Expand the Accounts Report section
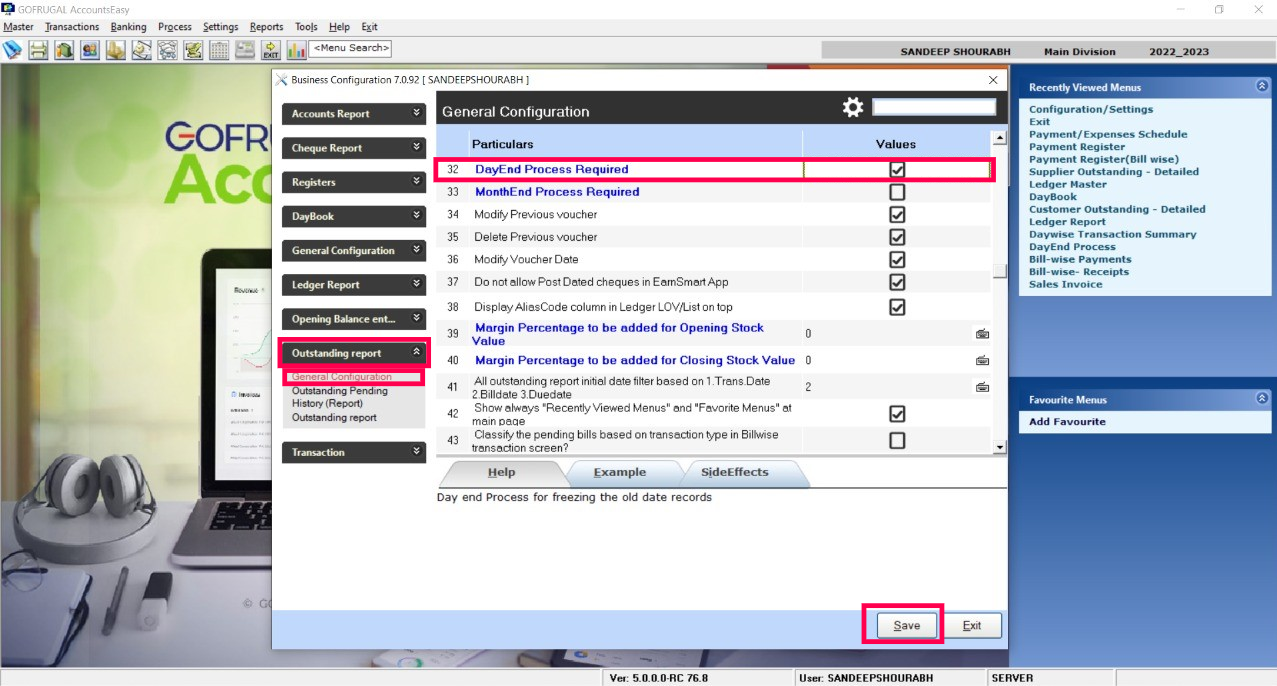This screenshot has height=686, width=1277. [354, 114]
